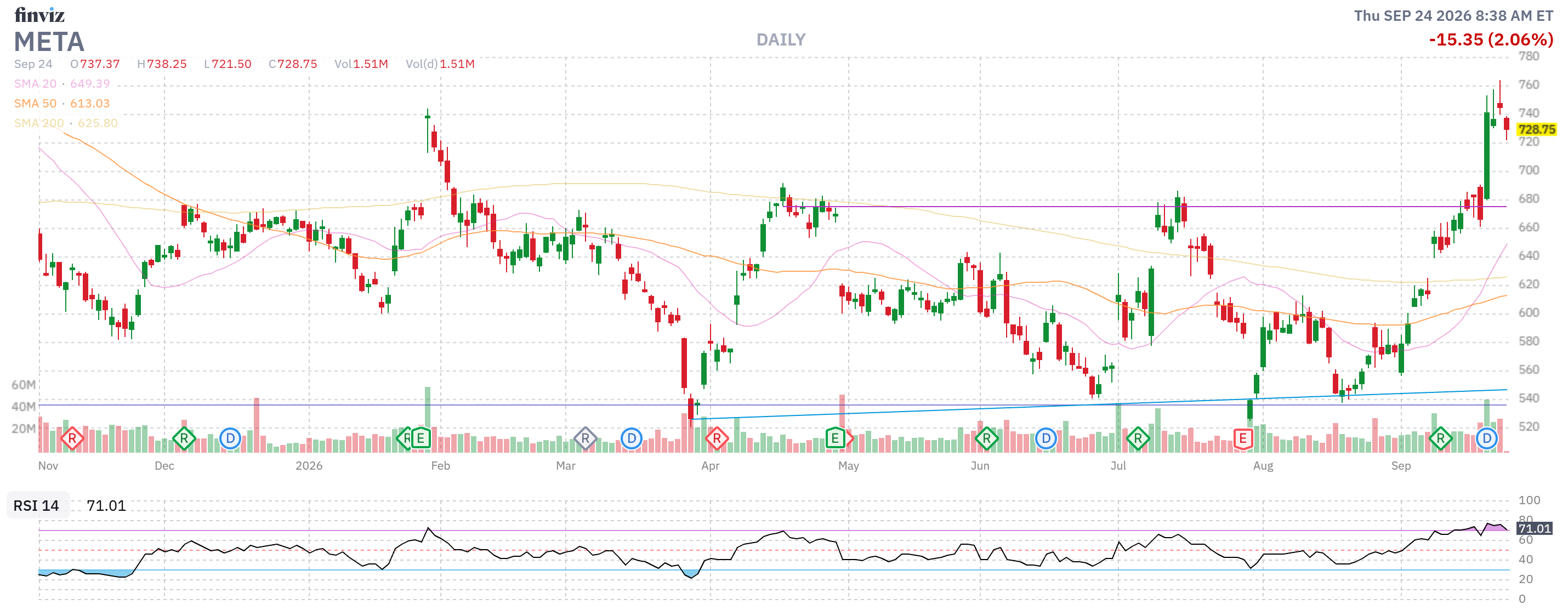The image size is (1568, 616).
Task: Click the META ticker symbol
Action: 49,42
